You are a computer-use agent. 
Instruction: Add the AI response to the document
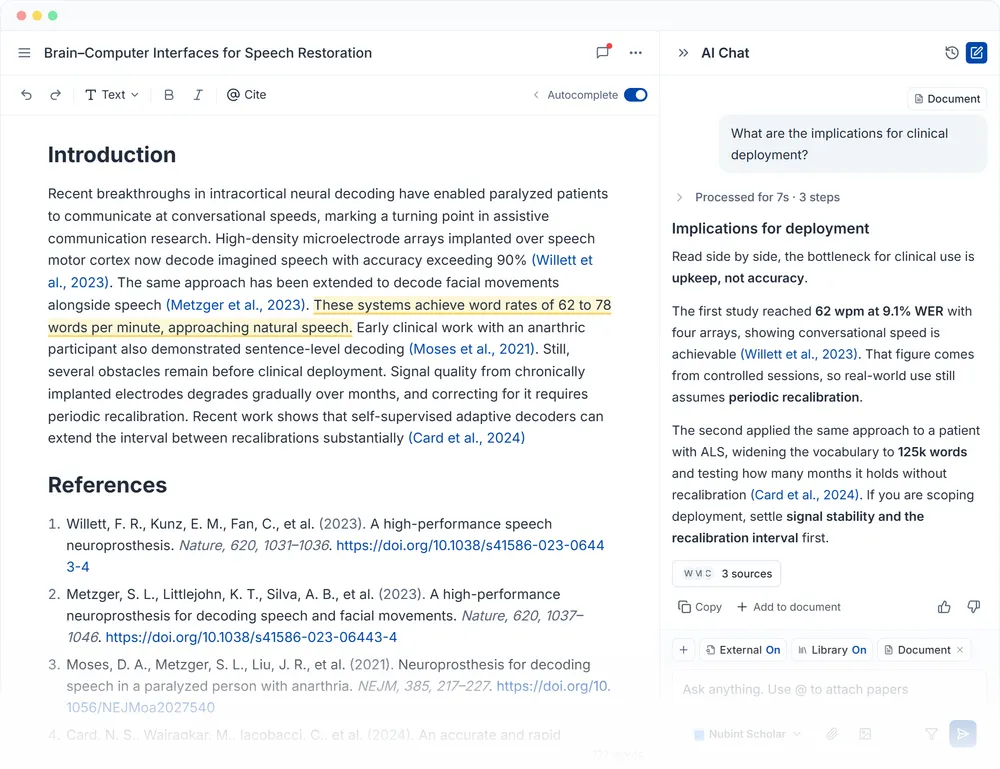coord(789,607)
